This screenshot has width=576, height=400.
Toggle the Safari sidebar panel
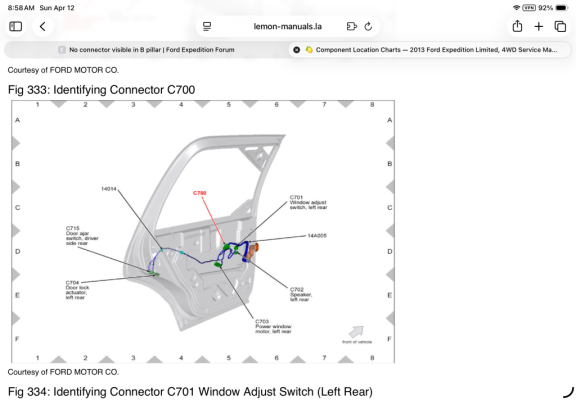[15, 26]
